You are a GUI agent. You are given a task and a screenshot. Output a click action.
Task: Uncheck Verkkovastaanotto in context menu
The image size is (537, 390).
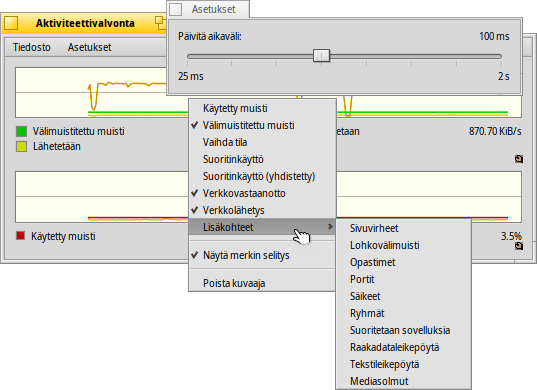pos(262,193)
